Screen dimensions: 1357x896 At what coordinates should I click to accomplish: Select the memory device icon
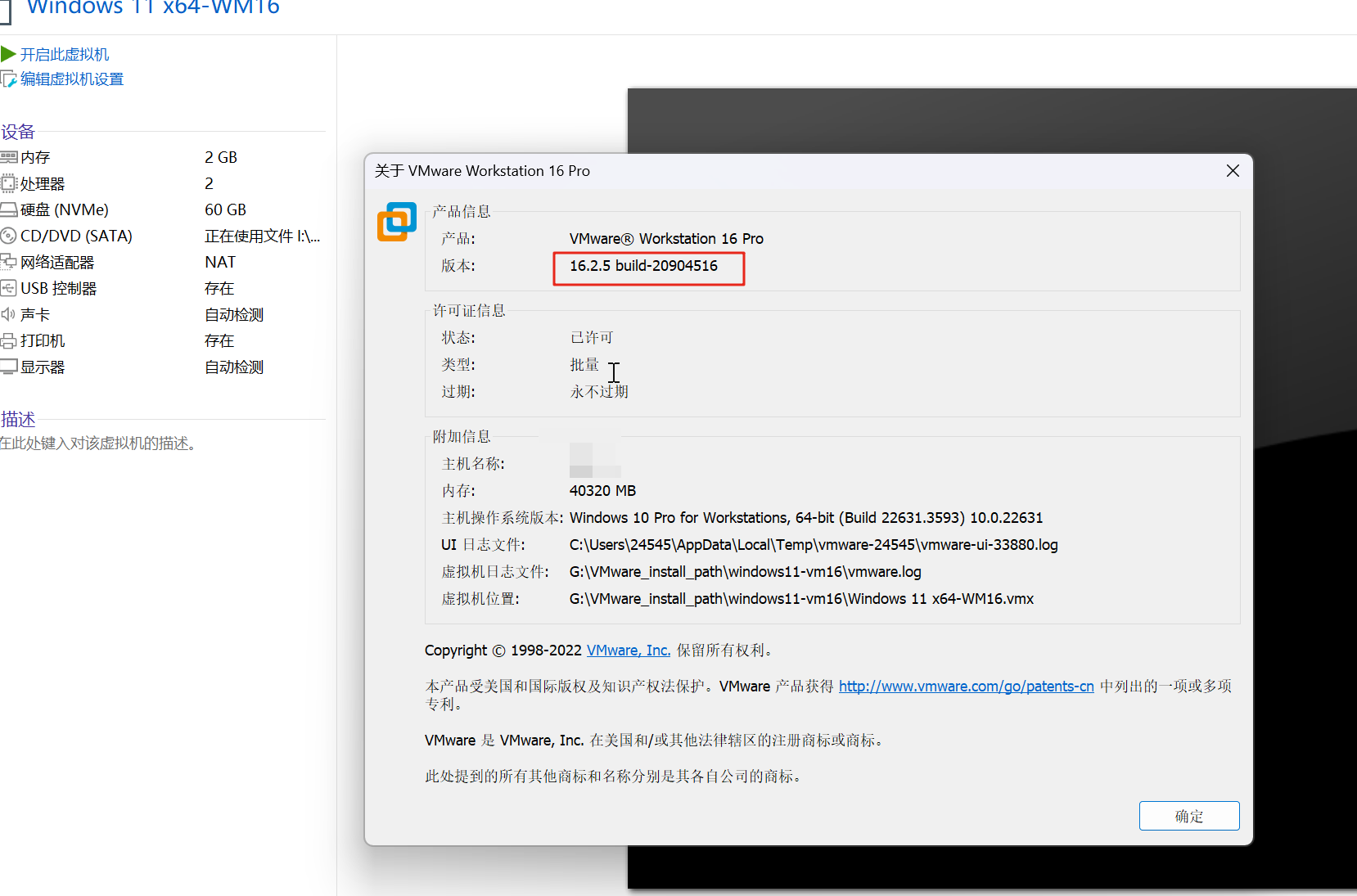pyautogui.click(x=9, y=157)
